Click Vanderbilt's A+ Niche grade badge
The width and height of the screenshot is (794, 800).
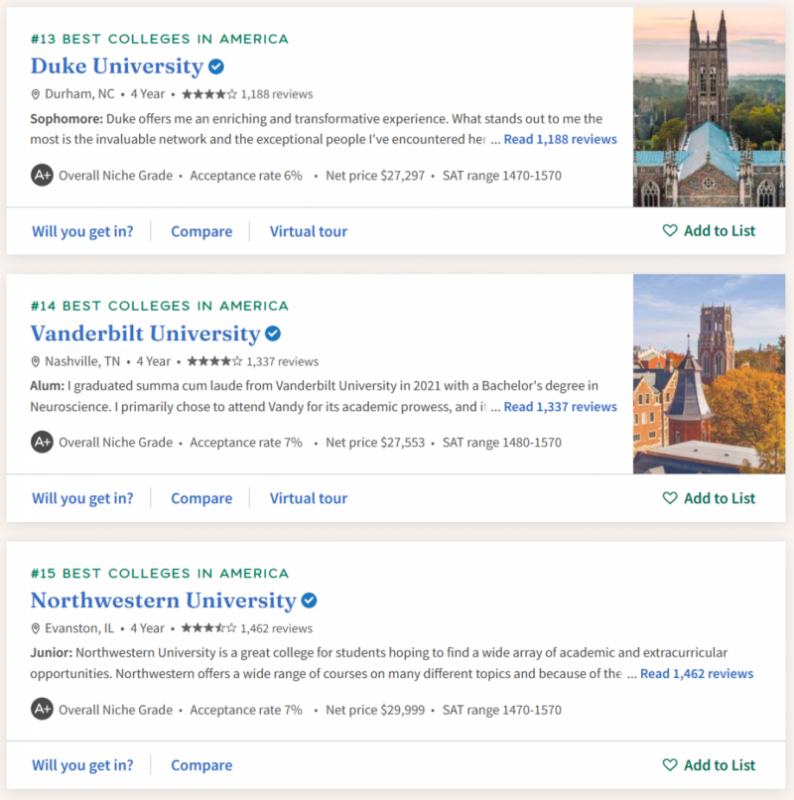(x=42, y=442)
